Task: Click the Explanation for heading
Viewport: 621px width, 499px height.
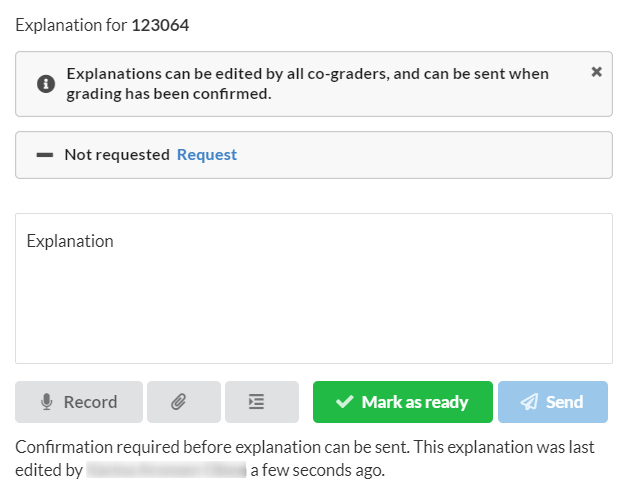Action: [71, 25]
